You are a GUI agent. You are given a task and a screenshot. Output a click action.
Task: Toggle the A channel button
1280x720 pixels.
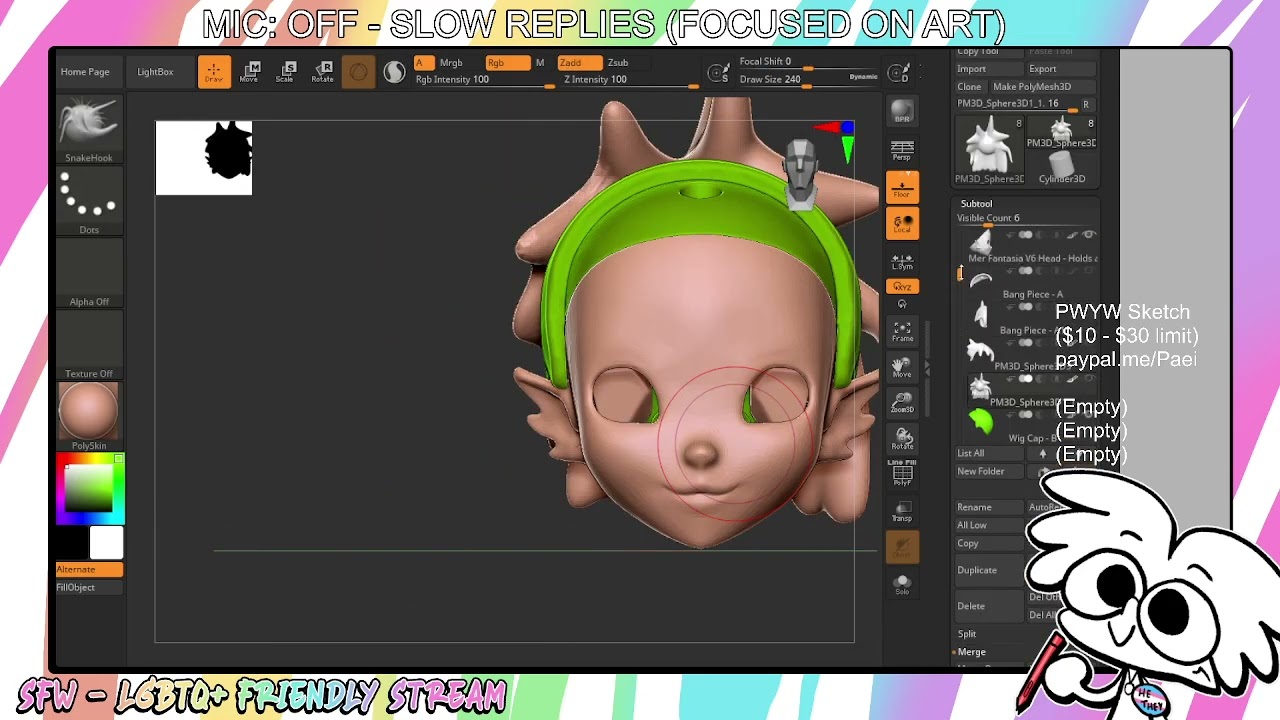click(x=424, y=62)
